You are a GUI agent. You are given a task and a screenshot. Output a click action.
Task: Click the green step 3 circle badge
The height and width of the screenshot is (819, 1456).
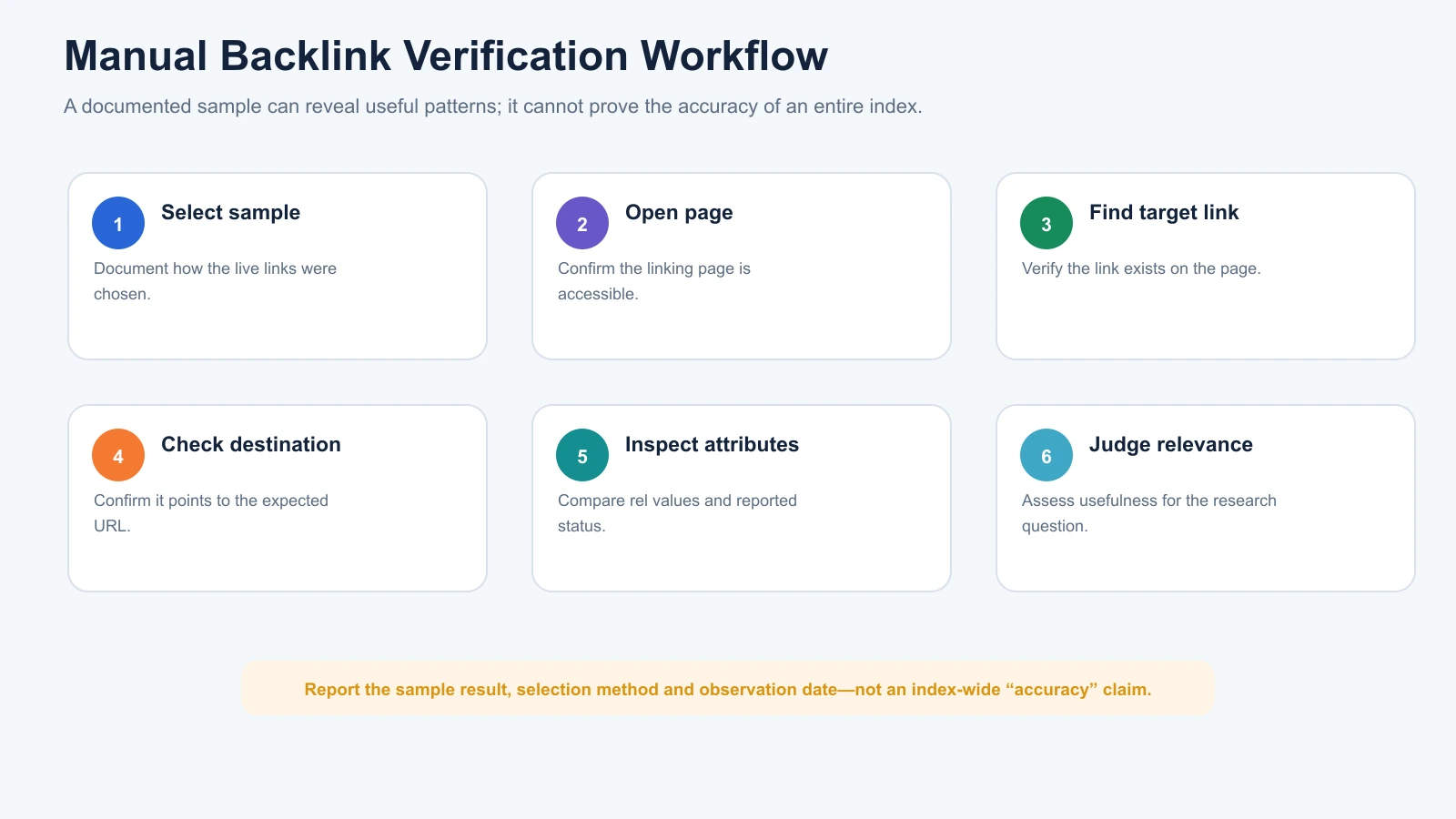point(1046,223)
